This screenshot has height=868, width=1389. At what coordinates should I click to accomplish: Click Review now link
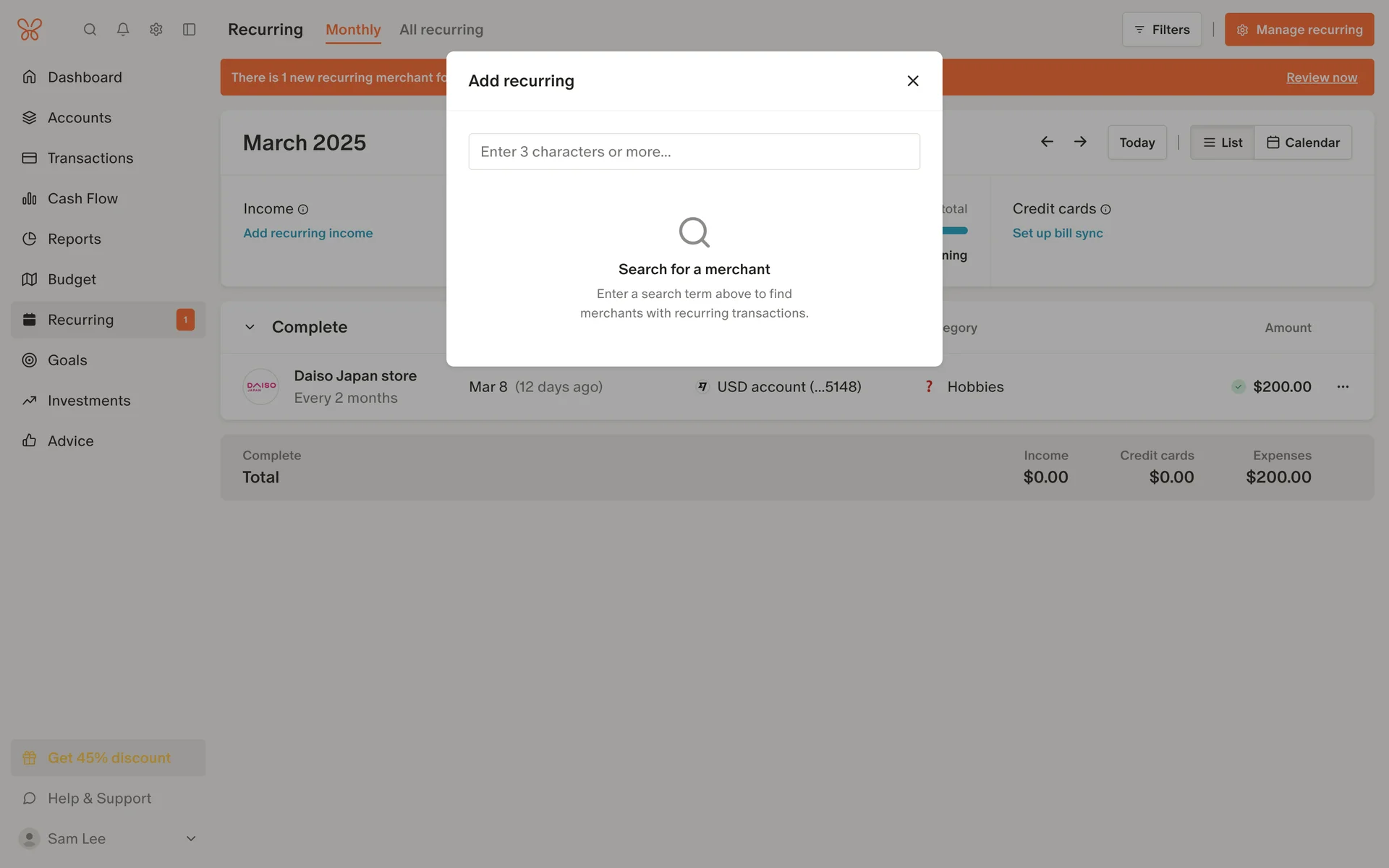pos(1321,77)
